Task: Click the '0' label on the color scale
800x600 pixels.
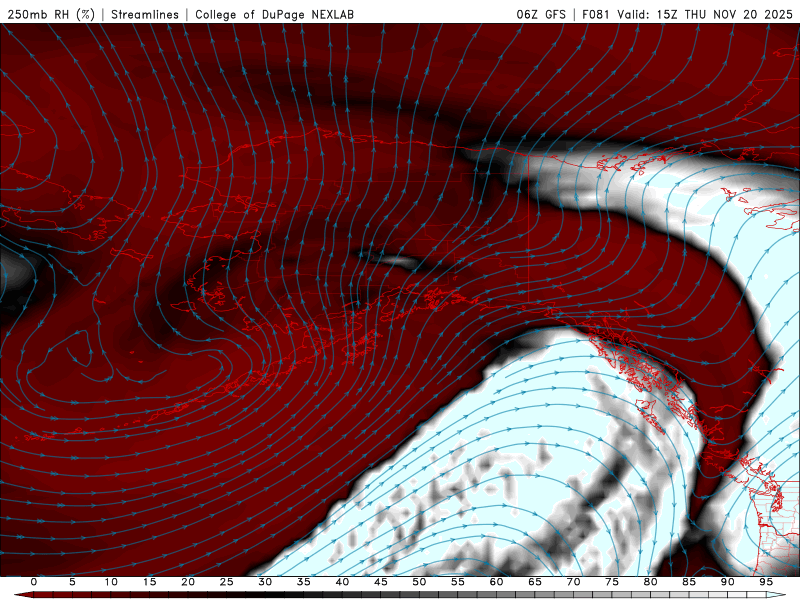Action: click(34, 582)
